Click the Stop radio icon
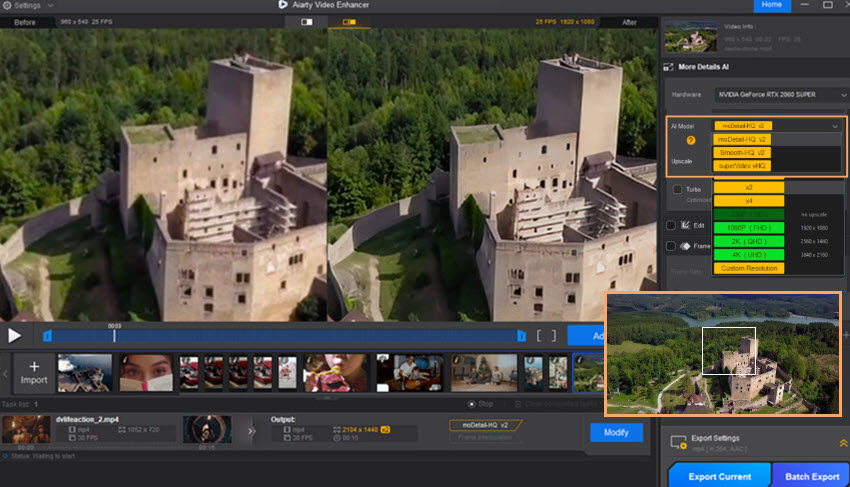The width and height of the screenshot is (850, 487). [472, 404]
